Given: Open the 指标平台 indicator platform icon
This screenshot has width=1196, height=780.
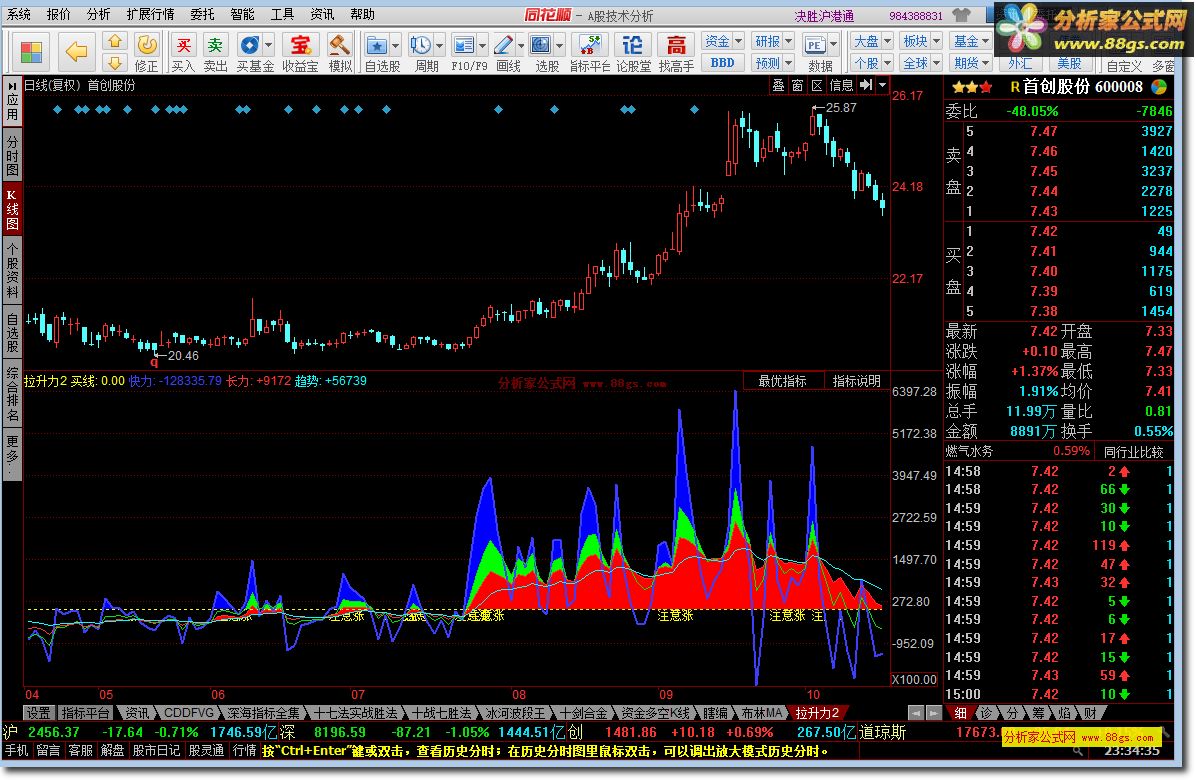Looking at the screenshot, I should [589, 46].
